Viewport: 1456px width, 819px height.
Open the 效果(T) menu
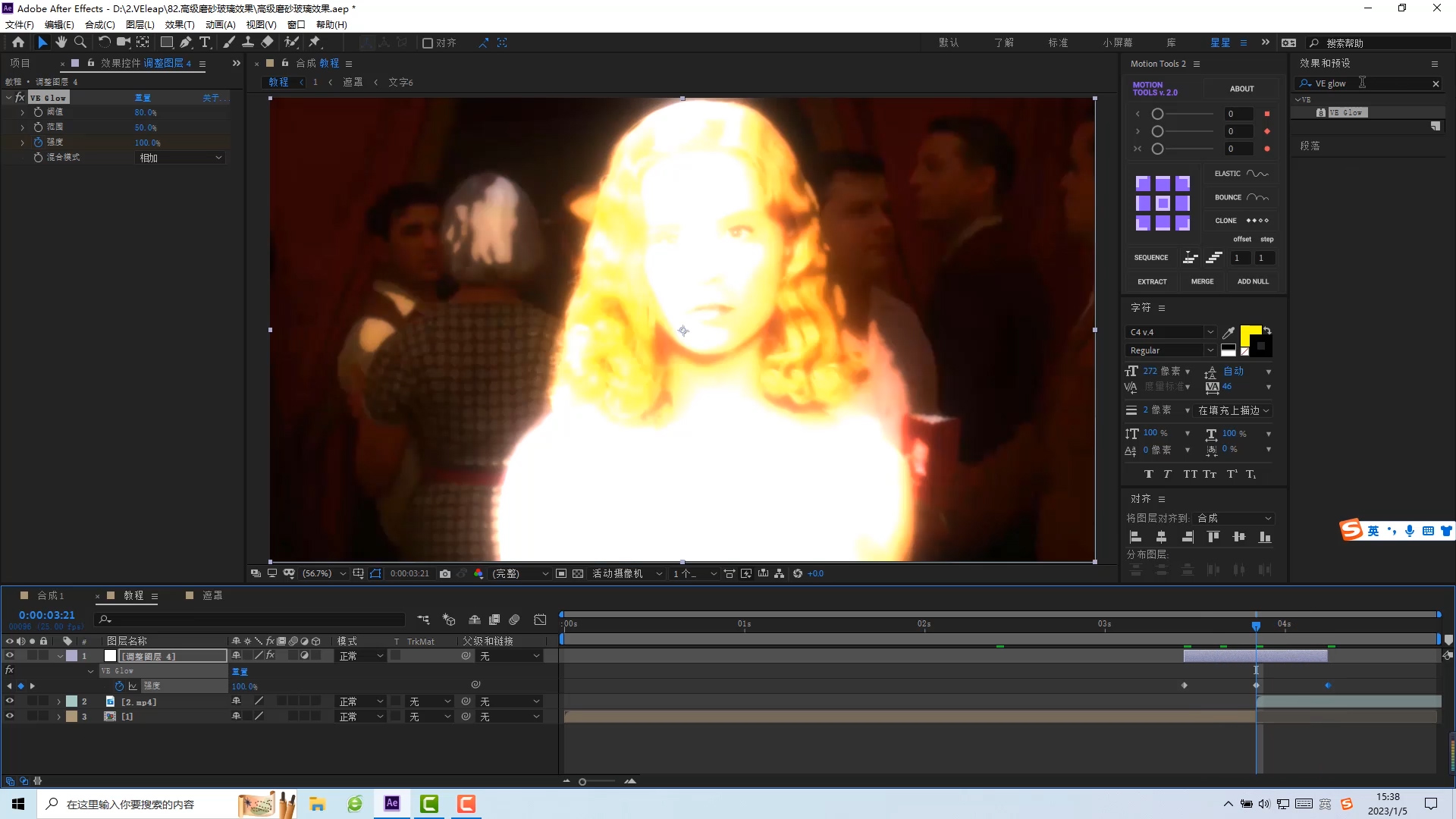(180, 24)
